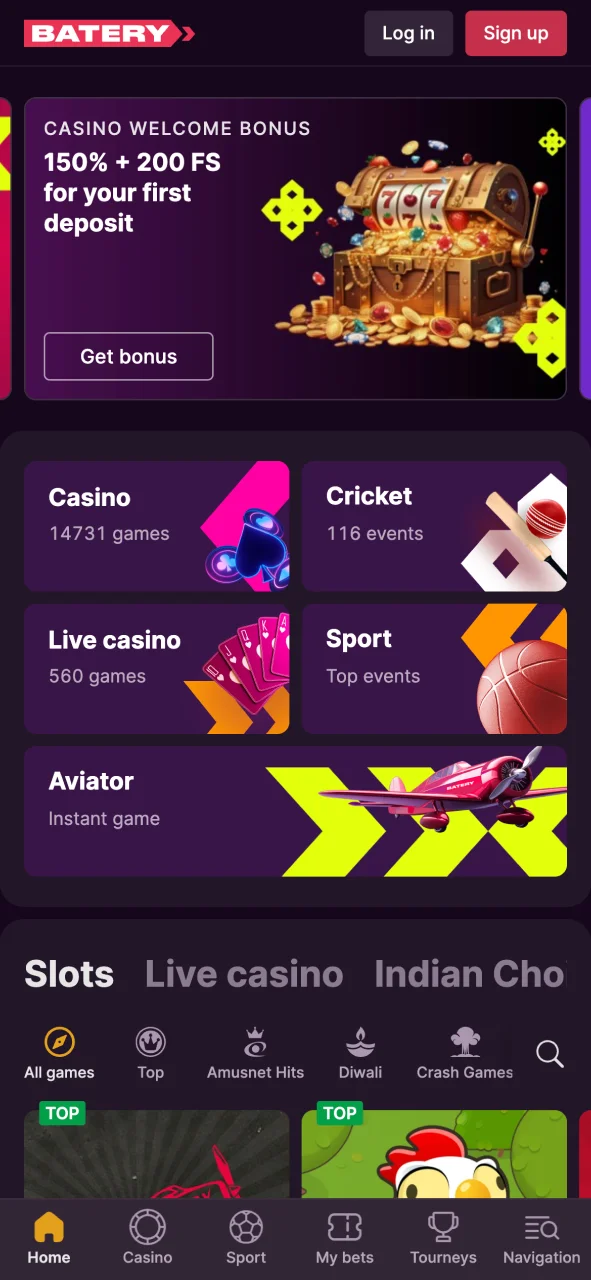Choose the Diwali games filter

tap(360, 1053)
